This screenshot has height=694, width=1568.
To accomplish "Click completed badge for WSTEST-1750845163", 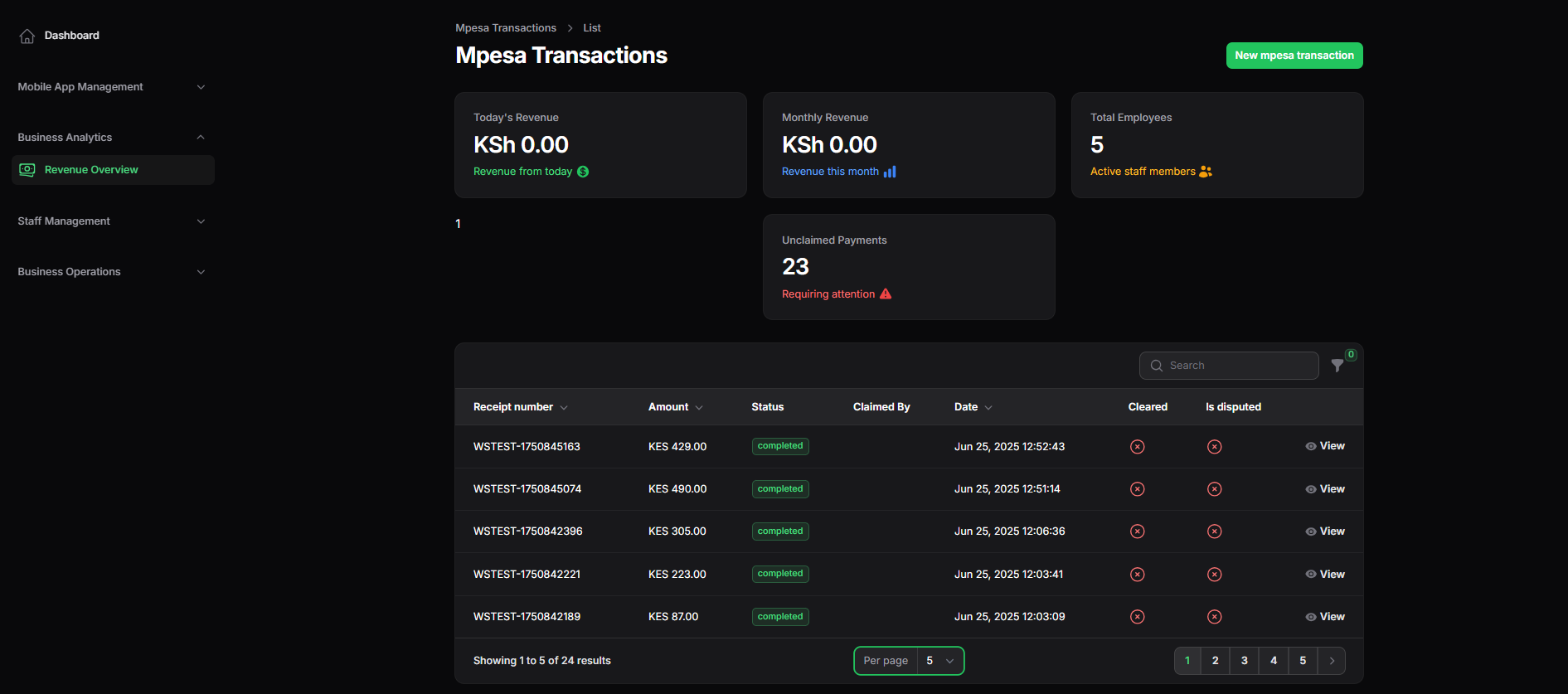I will point(780,446).
